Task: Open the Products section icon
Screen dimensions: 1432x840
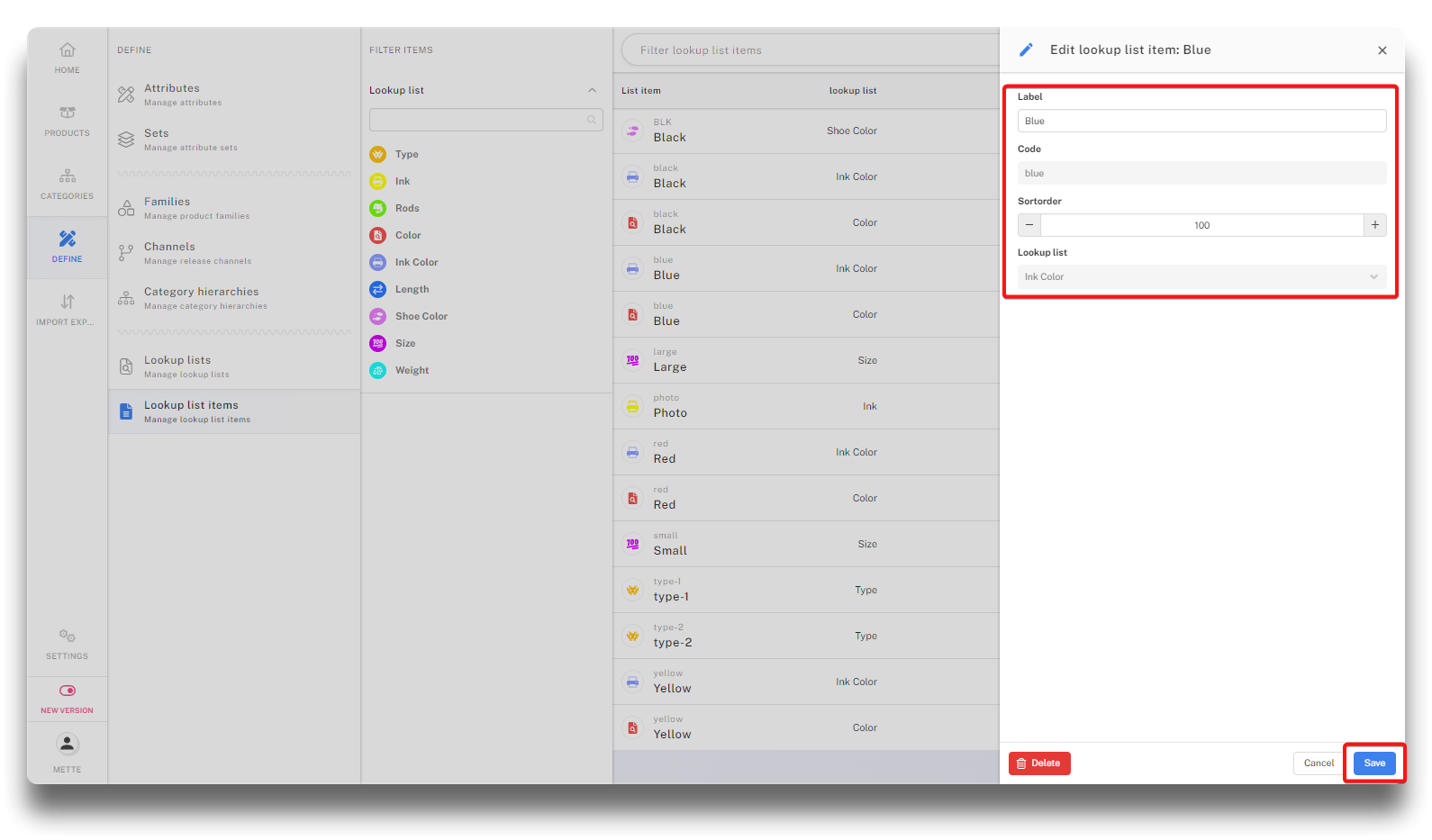Action: click(68, 113)
